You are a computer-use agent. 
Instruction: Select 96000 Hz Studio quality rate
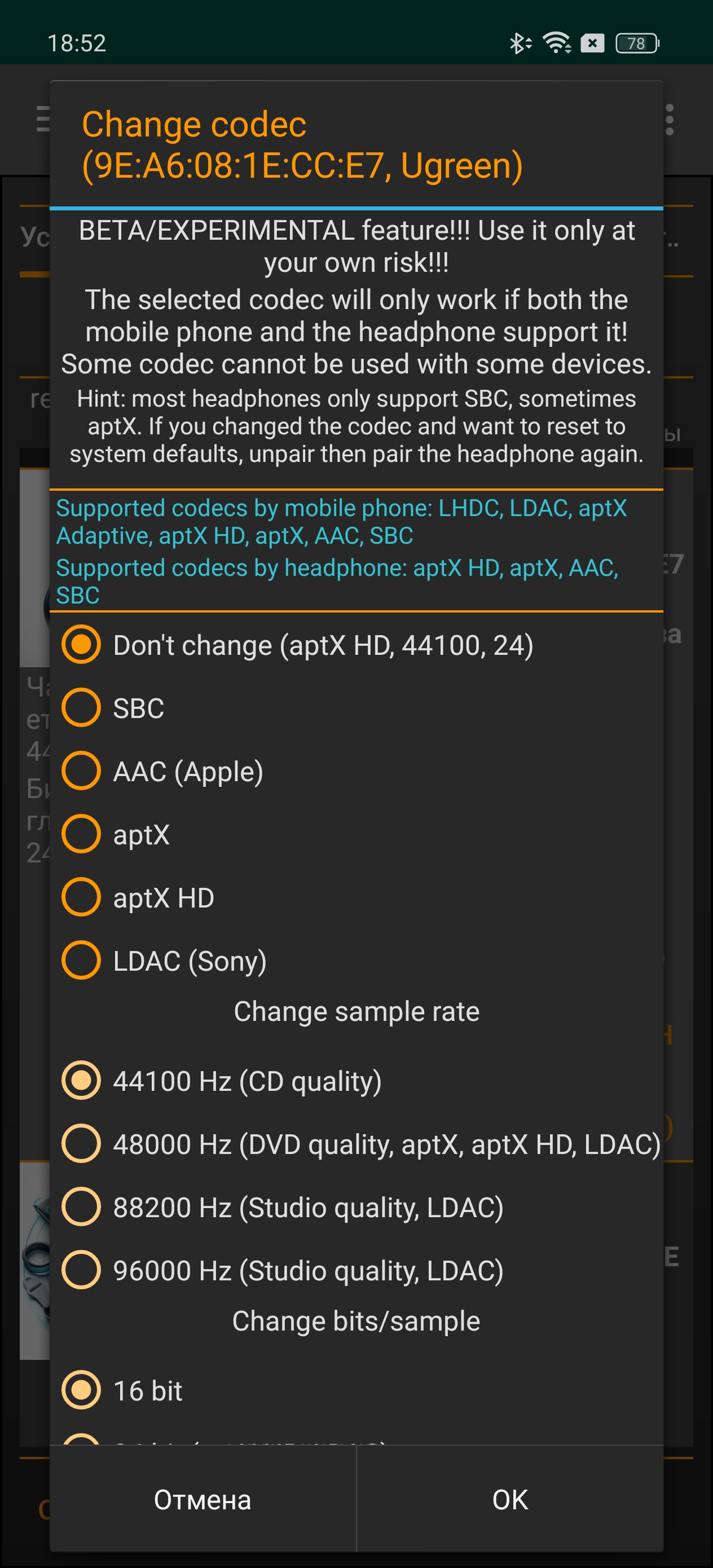pos(81,1270)
